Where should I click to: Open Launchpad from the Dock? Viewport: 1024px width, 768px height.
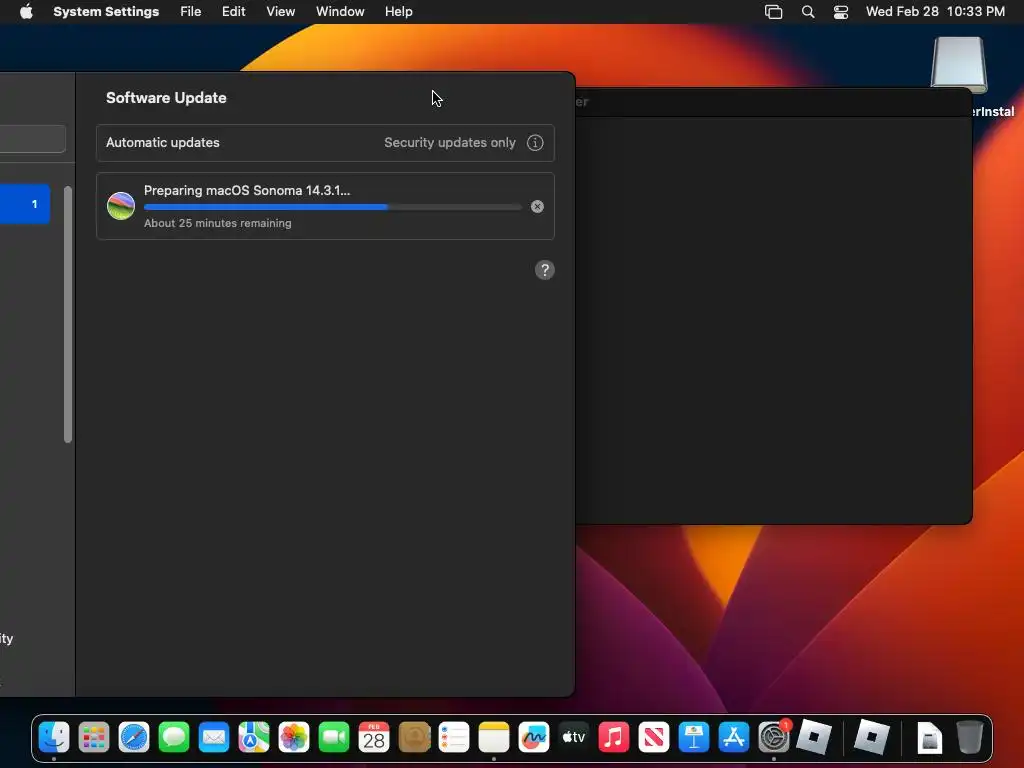94,738
